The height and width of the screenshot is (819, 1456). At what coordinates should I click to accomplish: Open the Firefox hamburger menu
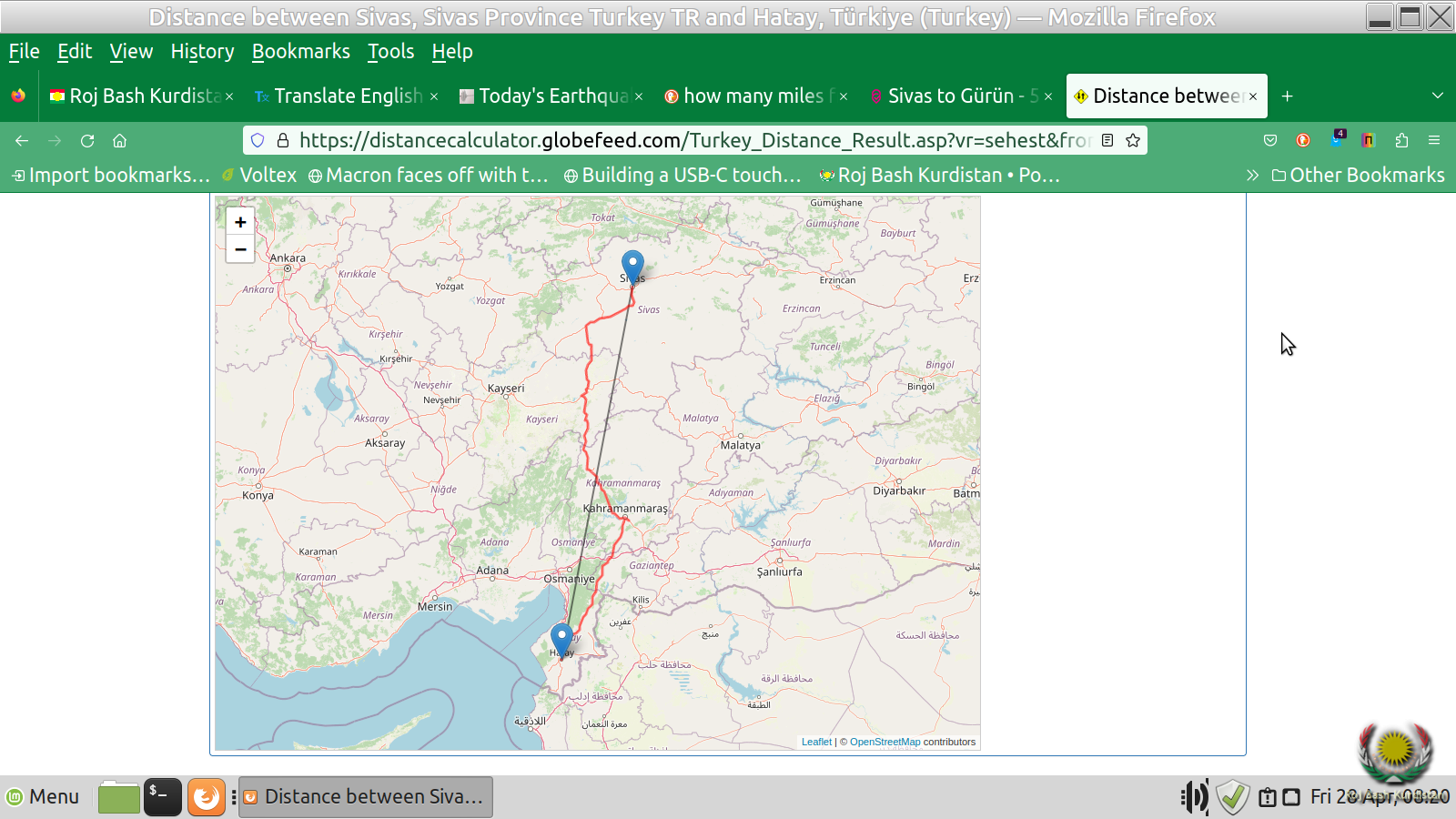[1434, 140]
